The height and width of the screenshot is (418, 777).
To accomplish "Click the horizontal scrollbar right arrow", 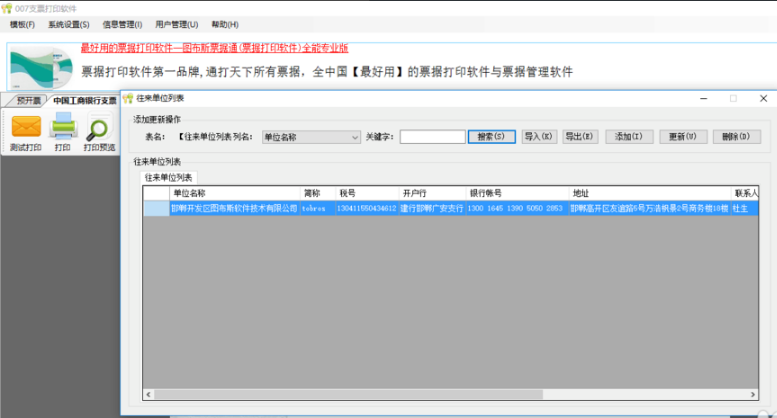I will tap(753, 394).
